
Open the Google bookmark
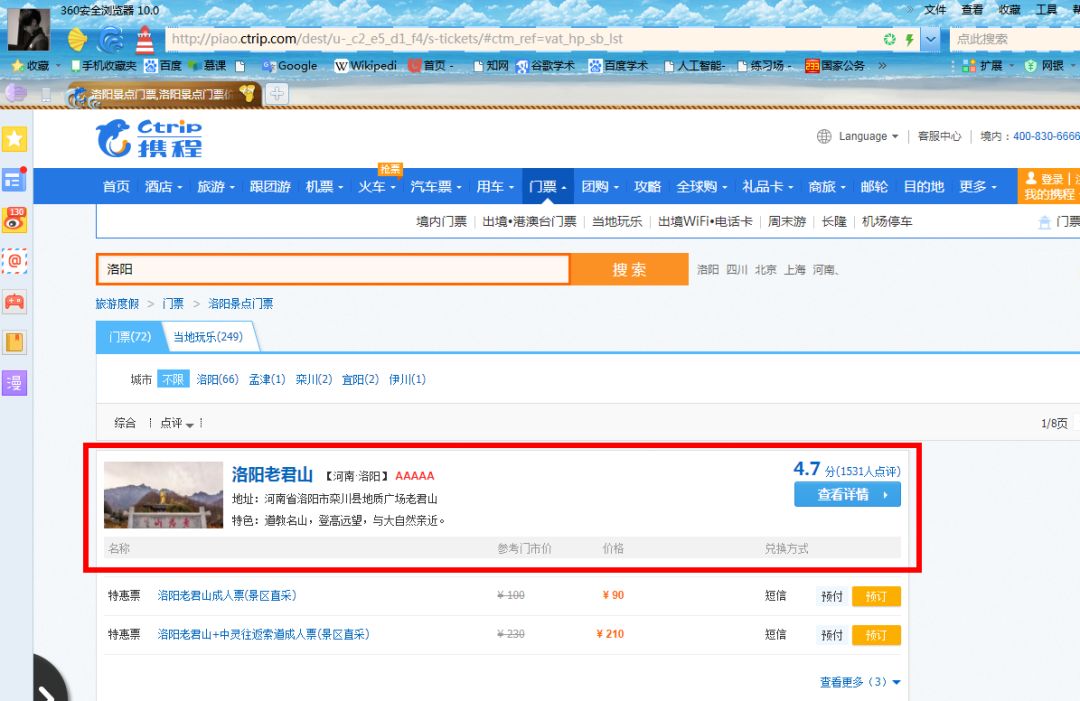coord(290,65)
